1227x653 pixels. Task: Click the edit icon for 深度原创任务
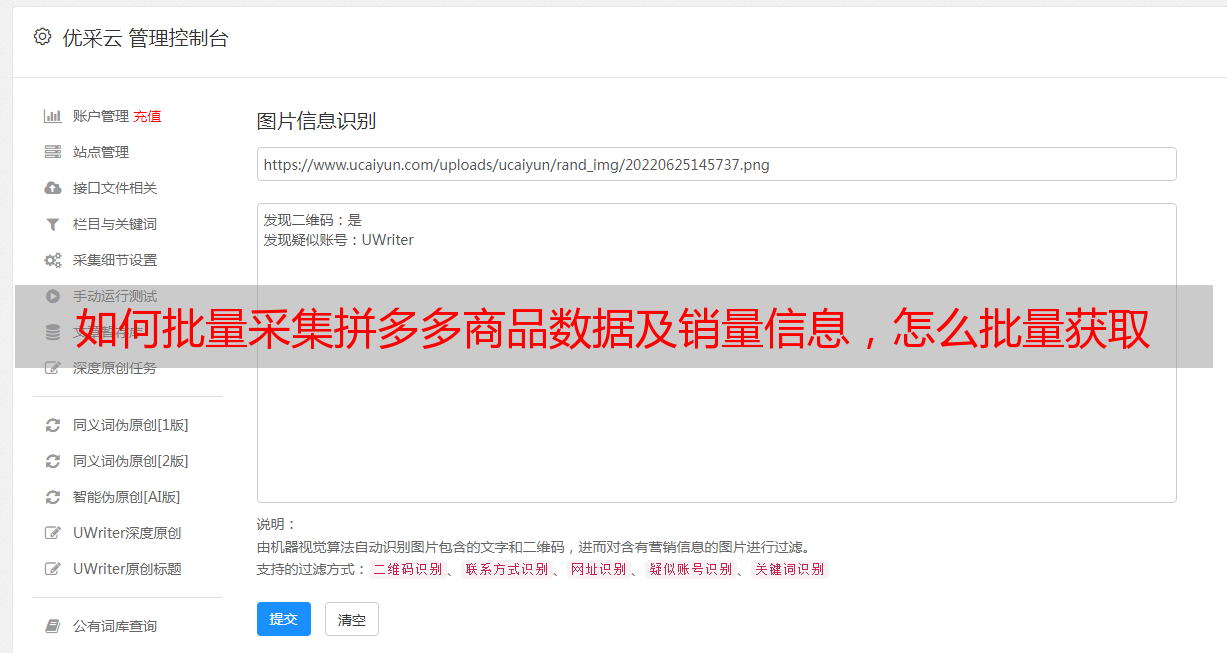53,368
